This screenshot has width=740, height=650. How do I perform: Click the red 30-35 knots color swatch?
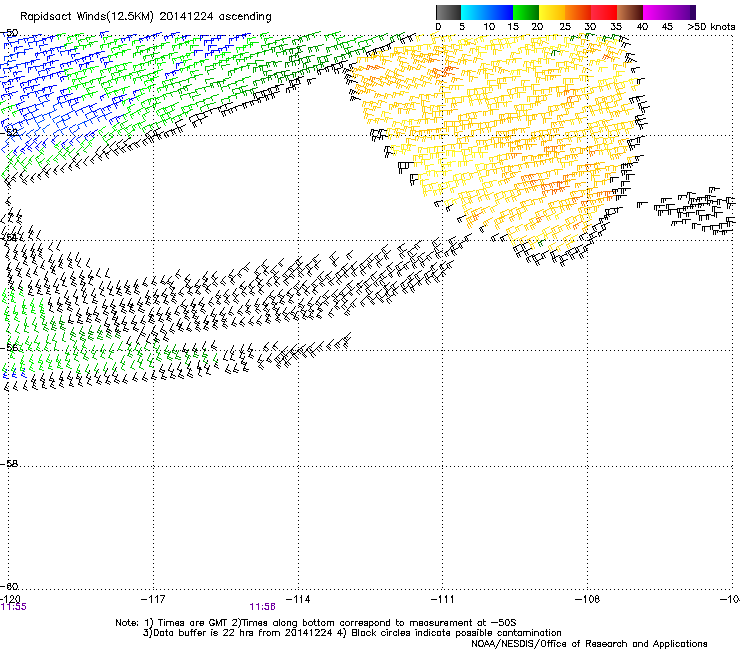point(604,12)
